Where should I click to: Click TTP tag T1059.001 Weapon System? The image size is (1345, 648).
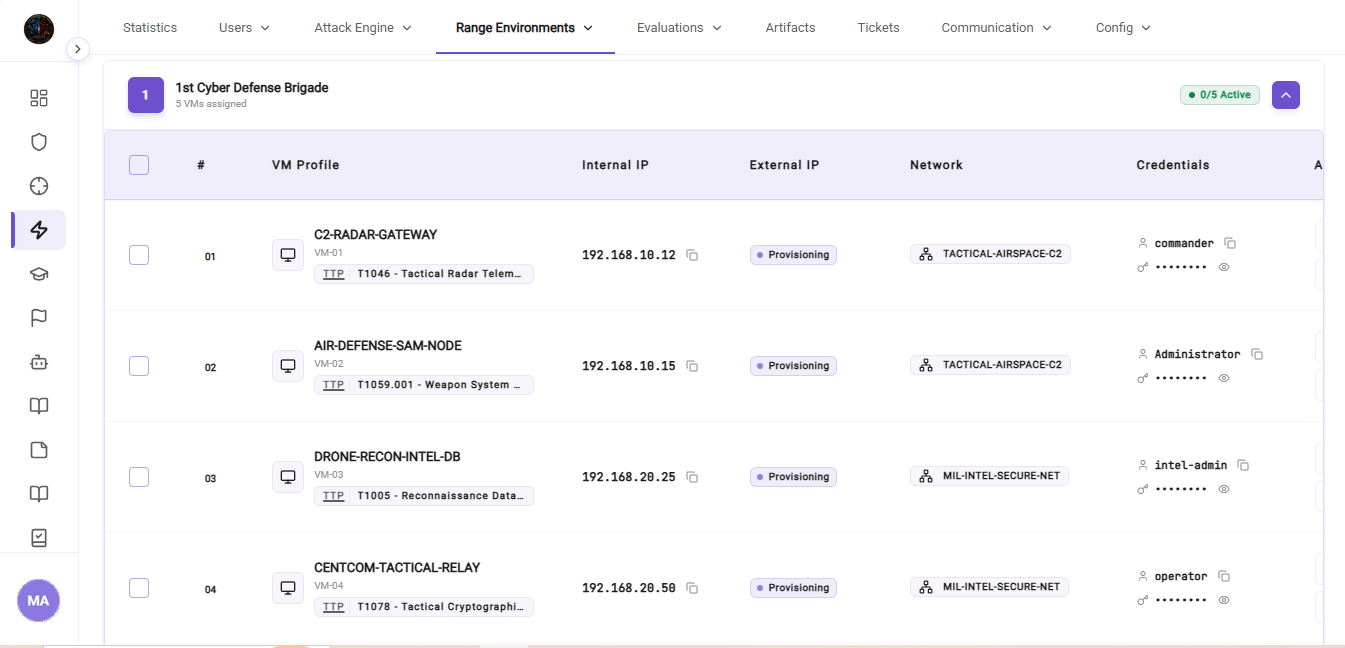424,385
